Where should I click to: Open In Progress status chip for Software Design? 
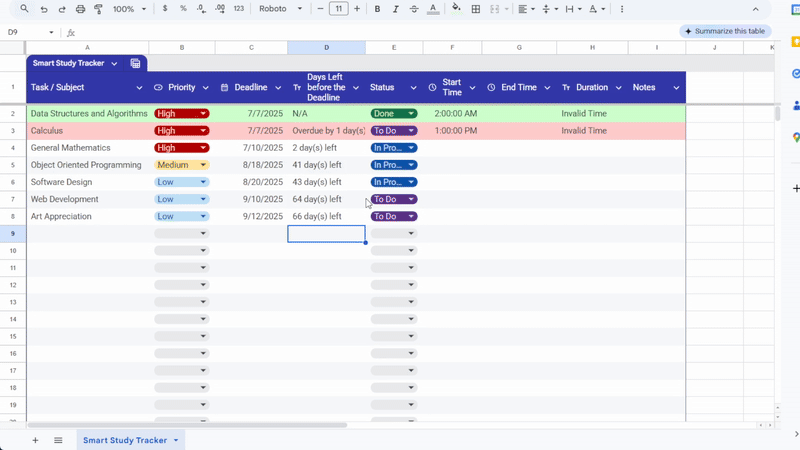394,182
